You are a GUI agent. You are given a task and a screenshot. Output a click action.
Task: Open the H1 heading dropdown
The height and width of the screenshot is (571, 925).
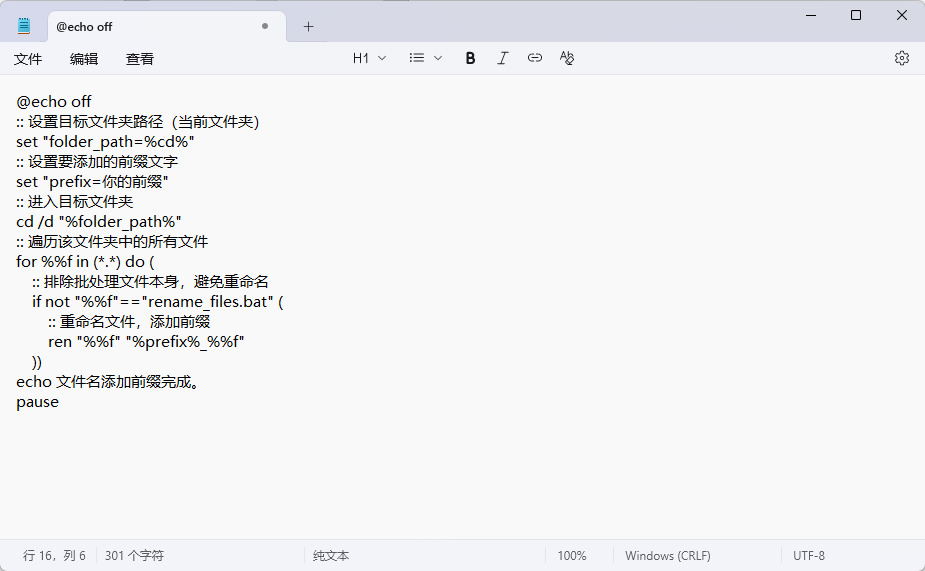pyautogui.click(x=369, y=58)
